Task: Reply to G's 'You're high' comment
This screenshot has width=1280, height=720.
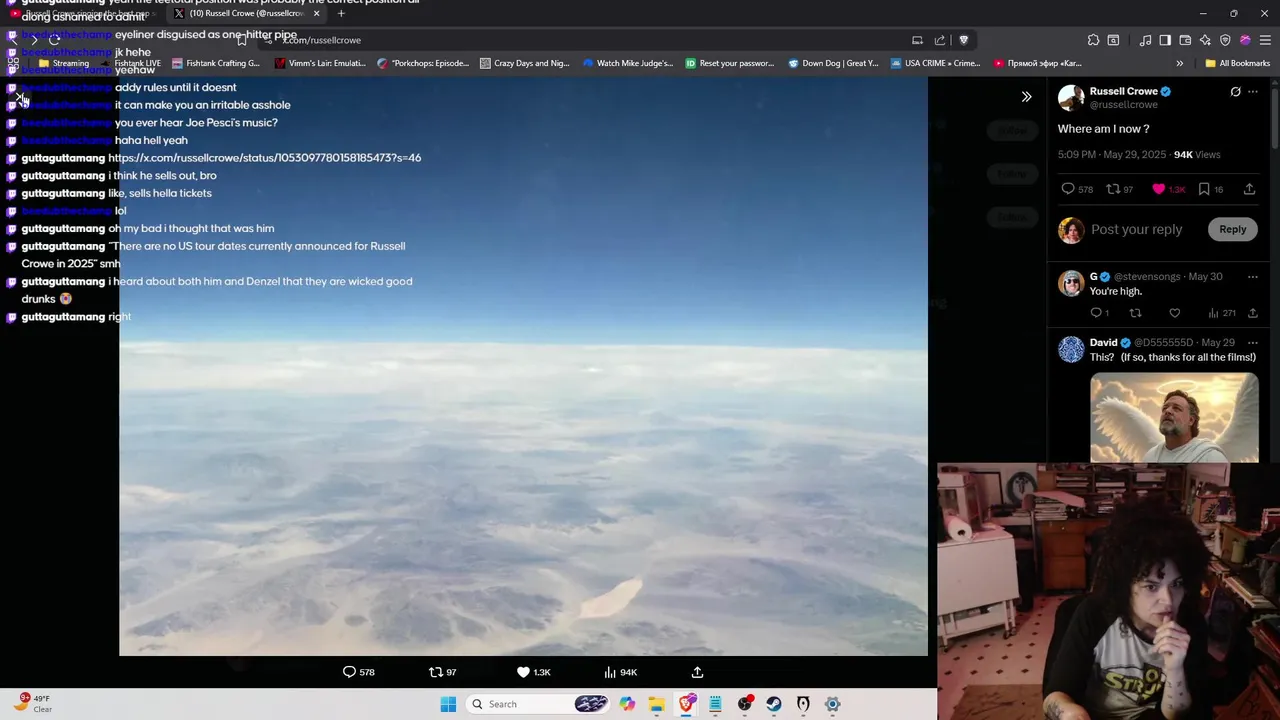Action: tap(1098, 313)
